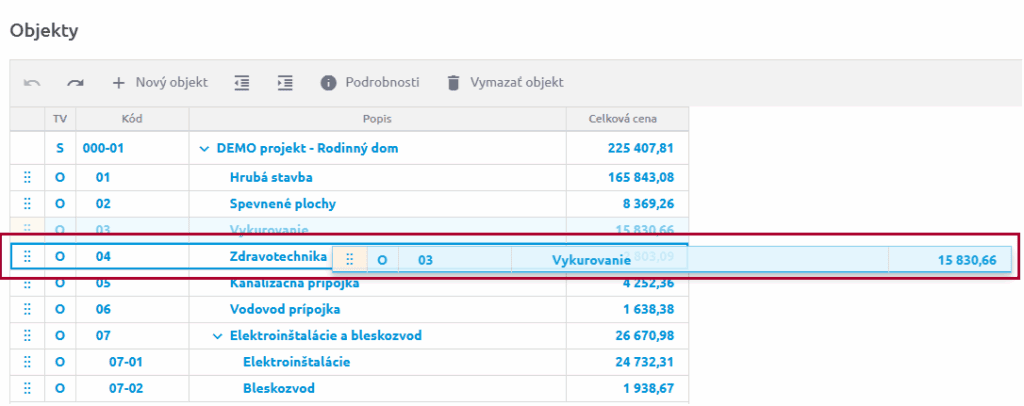Open Podrobnosti details info

coord(370,83)
